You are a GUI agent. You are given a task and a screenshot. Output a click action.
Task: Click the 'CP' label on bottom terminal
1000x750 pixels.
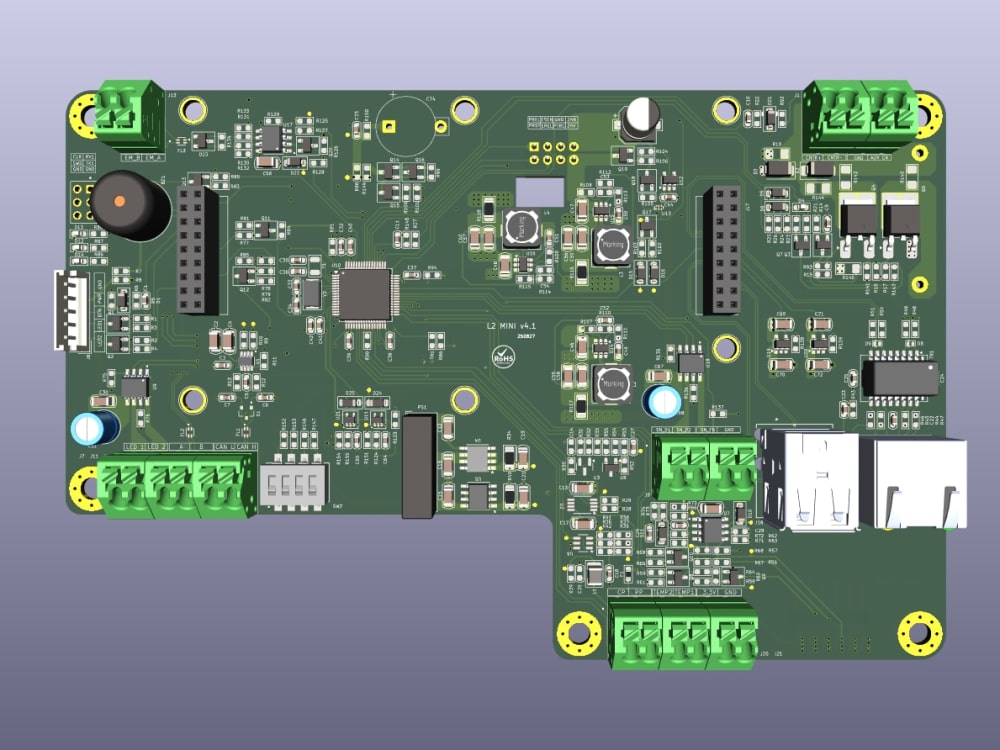pyautogui.click(x=621, y=592)
